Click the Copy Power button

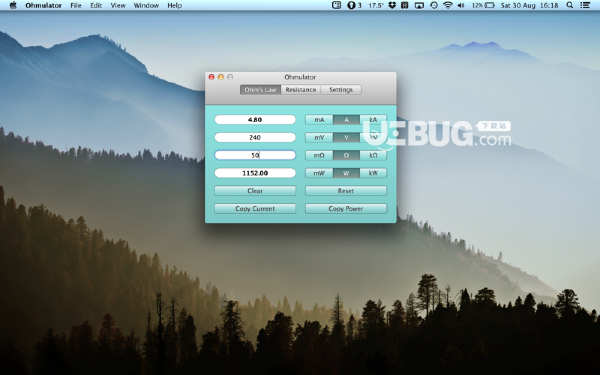tap(346, 209)
